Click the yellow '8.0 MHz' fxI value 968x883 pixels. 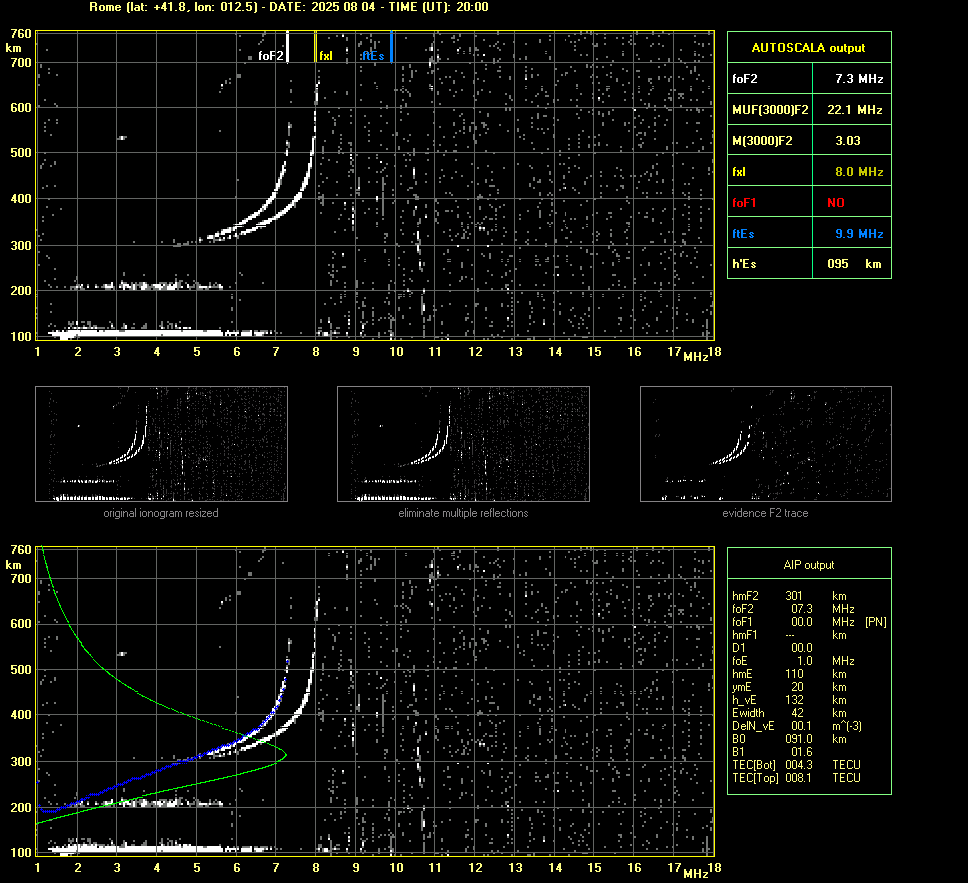tap(859, 172)
